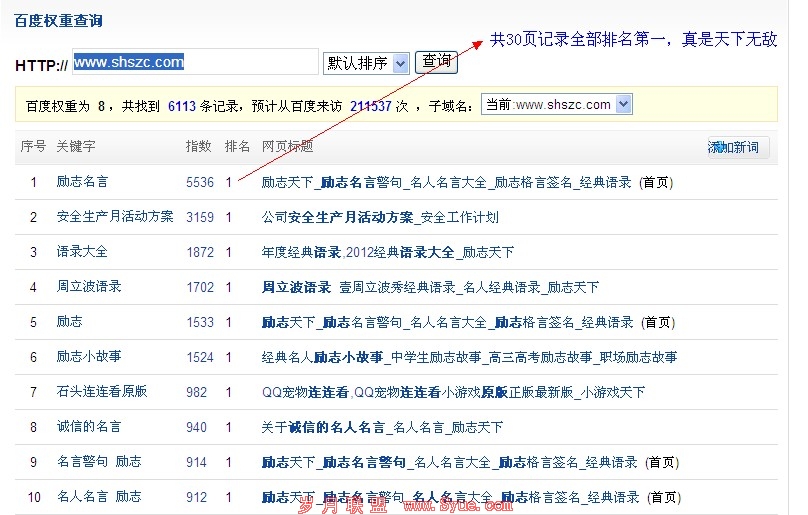Click the 网页标题 column header

click(x=287, y=146)
